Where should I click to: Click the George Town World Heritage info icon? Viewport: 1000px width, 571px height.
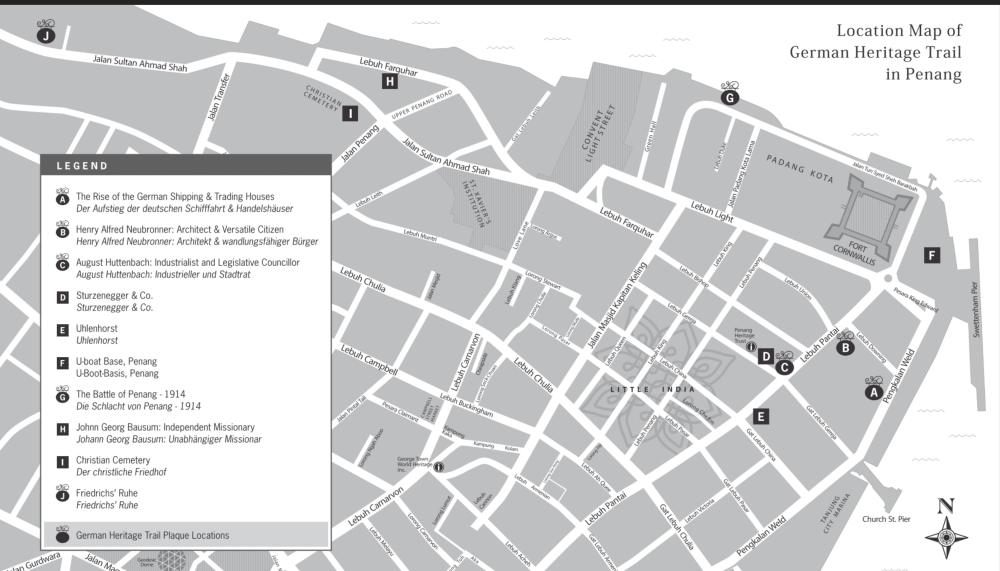[x=439, y=467]
